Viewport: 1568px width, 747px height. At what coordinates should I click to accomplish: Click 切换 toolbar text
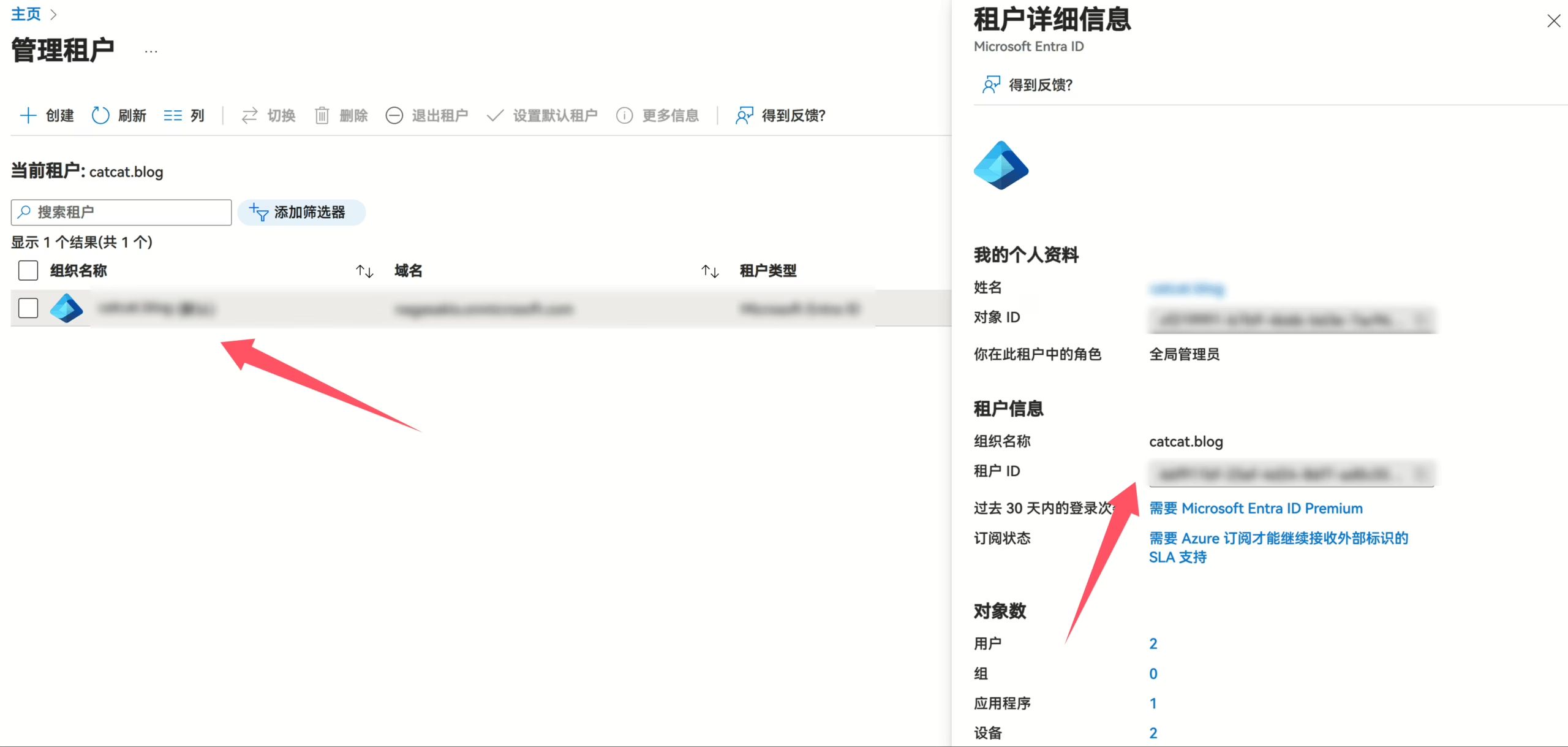281,115
